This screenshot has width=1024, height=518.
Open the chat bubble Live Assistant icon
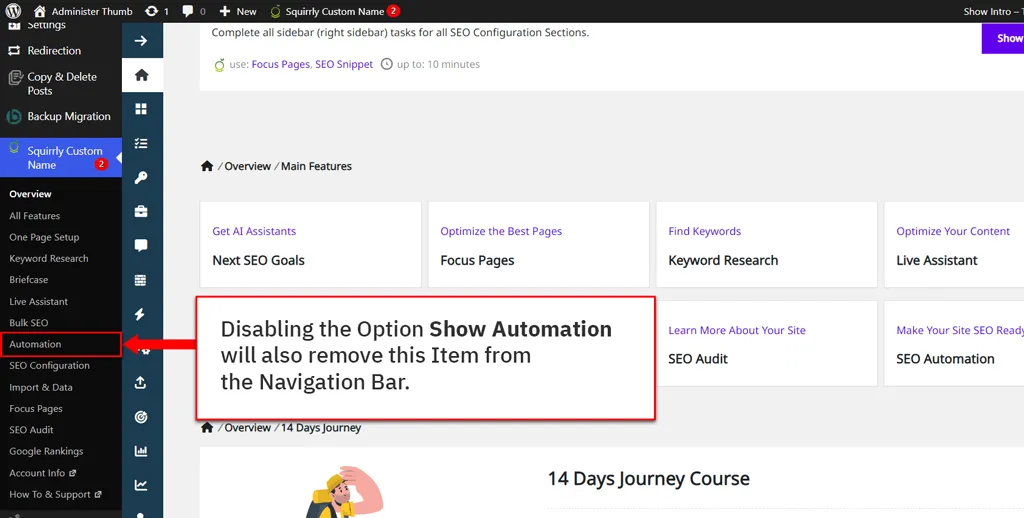pyautogui.click(x=141, y=246)
